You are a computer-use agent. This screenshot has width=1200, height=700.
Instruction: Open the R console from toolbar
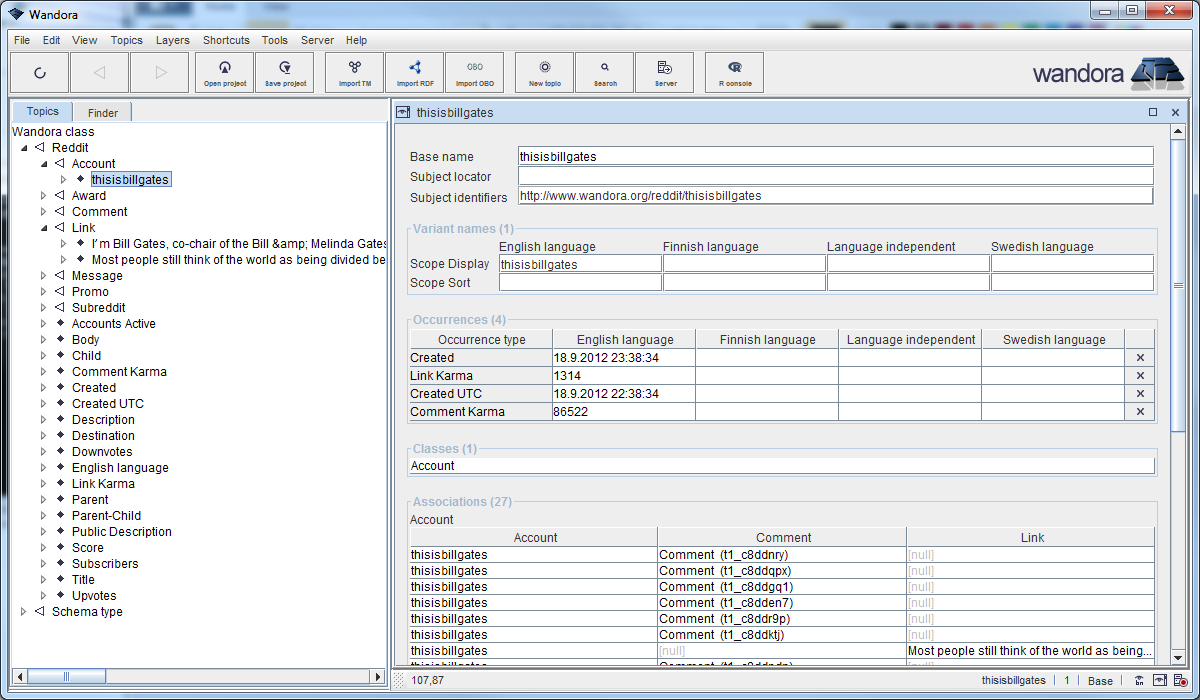click(735, 72)
